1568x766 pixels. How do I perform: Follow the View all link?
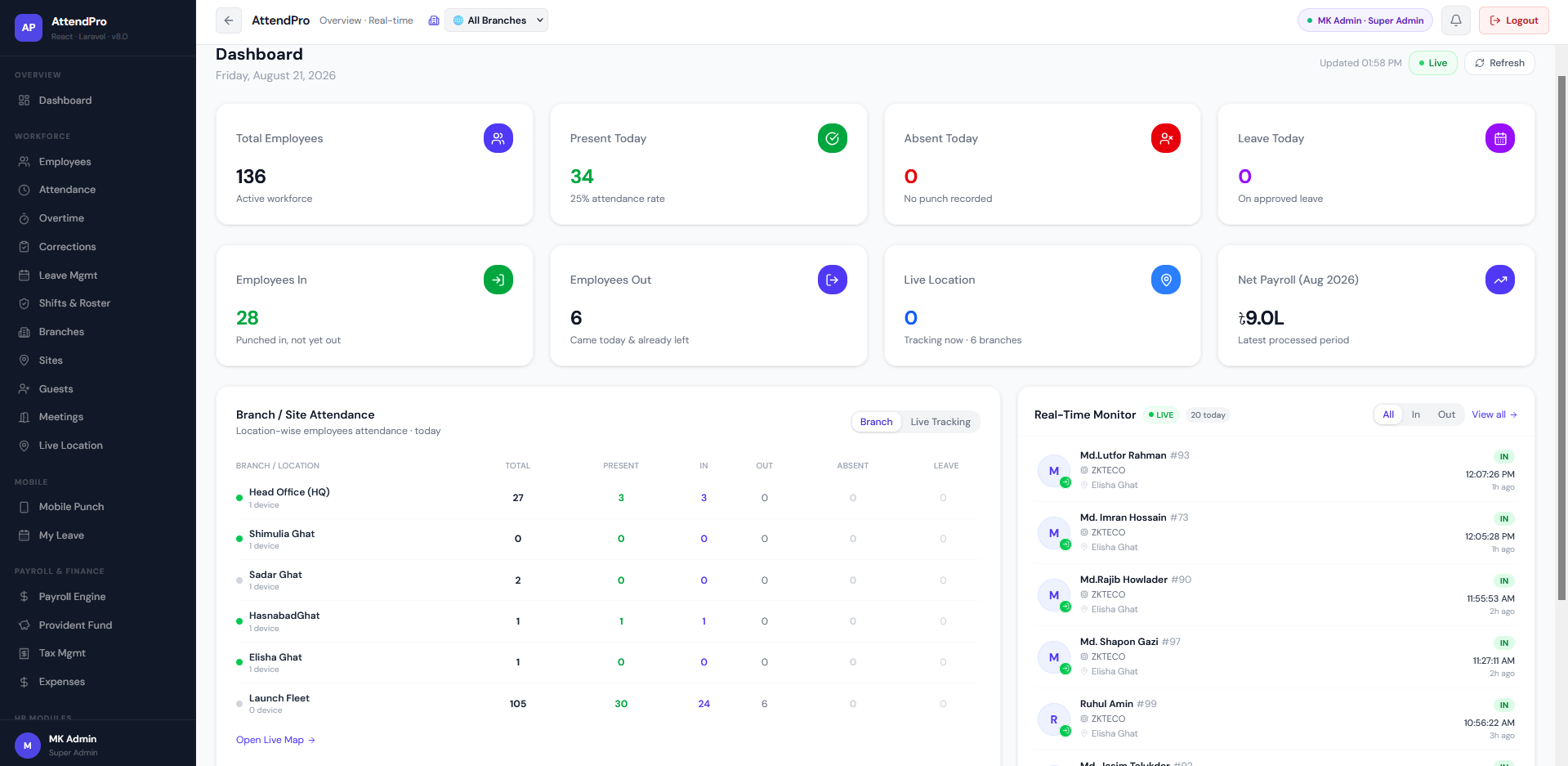coord(1494,414)
